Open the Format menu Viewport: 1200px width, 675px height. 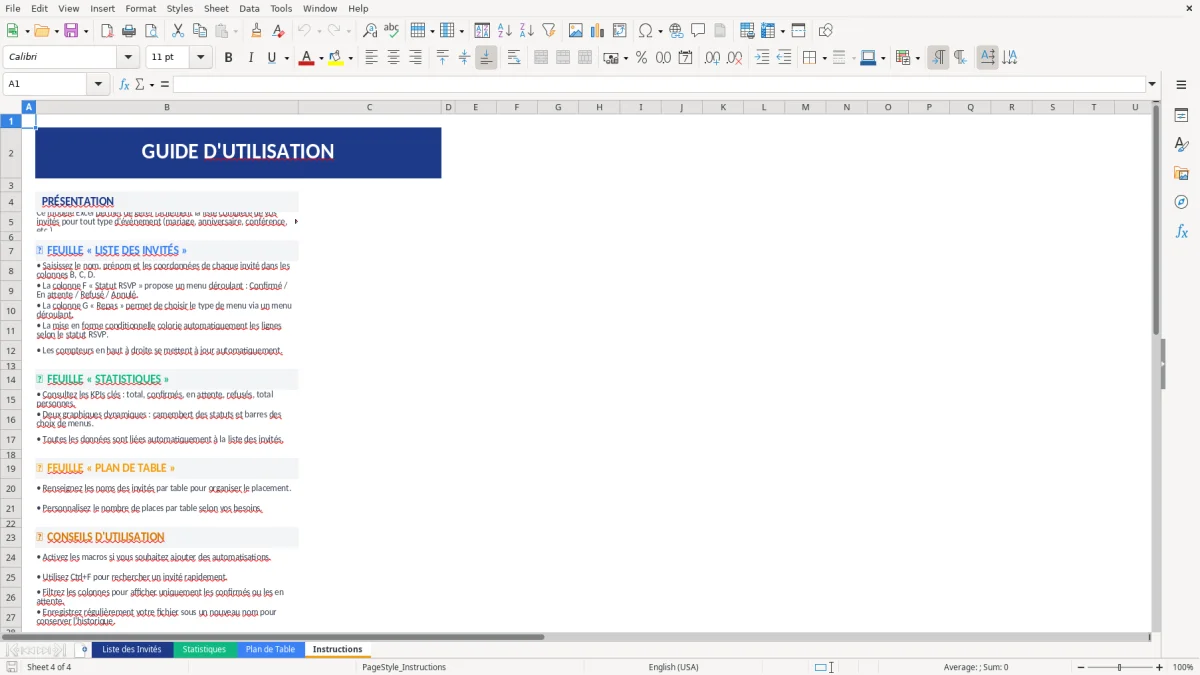(140, 8)
